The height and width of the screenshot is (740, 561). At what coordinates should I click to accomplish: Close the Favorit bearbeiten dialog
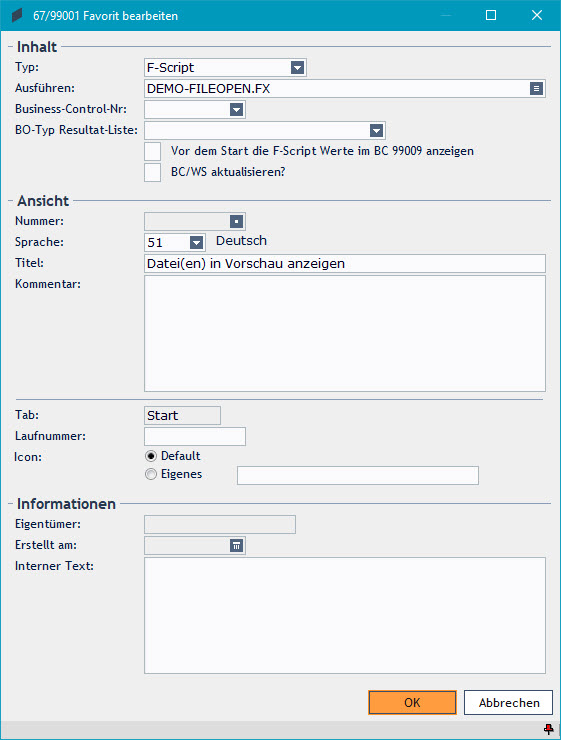point(536,15)
